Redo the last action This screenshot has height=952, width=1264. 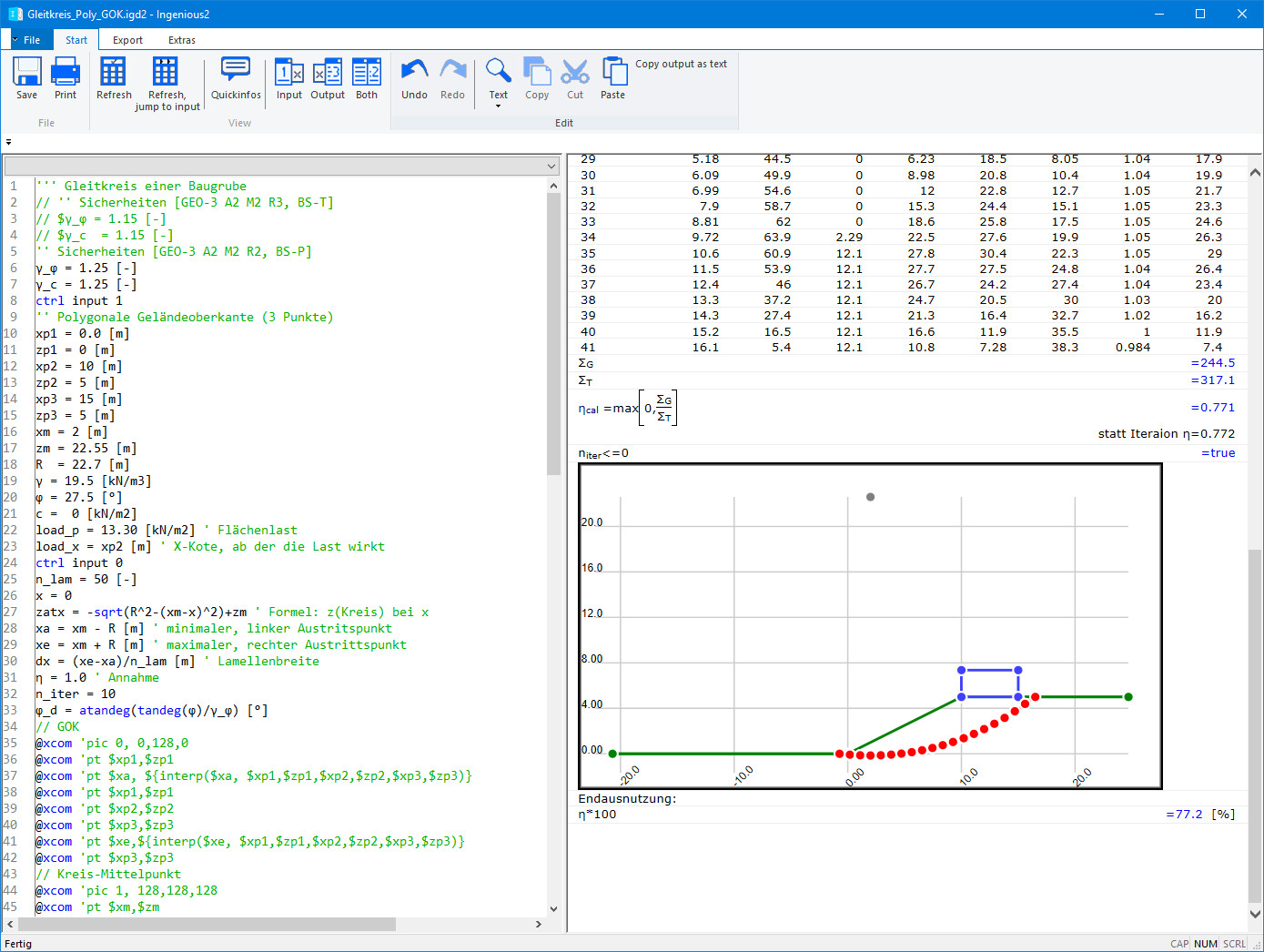point(452,80)
